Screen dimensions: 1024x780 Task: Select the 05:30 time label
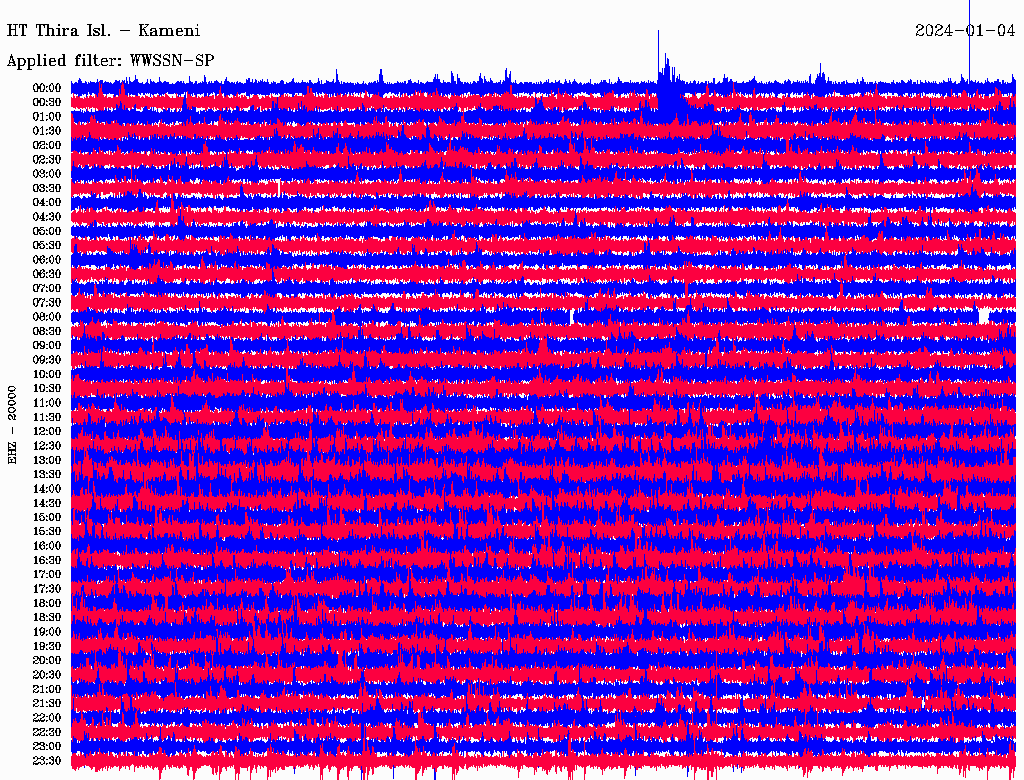[47, 246]
